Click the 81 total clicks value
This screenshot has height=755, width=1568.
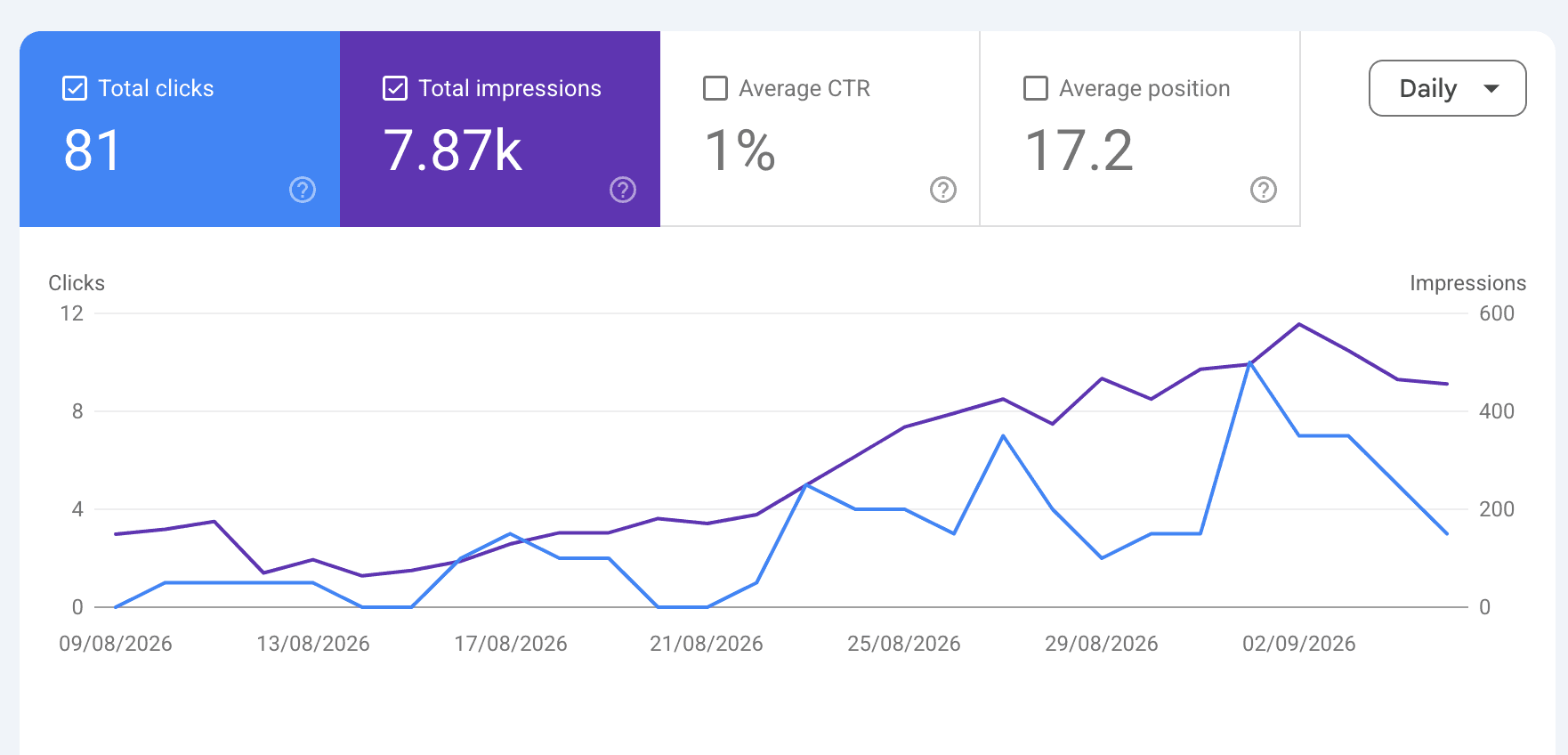tap(93, 150)
